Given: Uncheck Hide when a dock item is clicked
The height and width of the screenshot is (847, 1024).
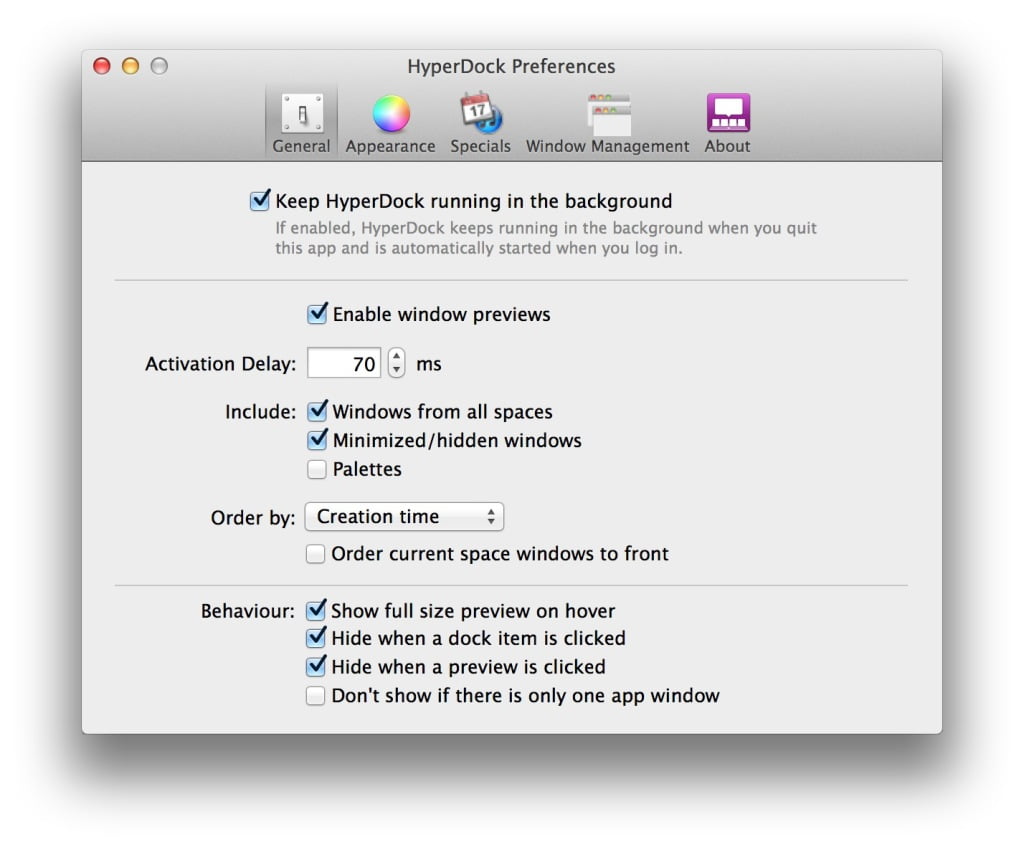Looking at the screenshot, I should (316, 637).
